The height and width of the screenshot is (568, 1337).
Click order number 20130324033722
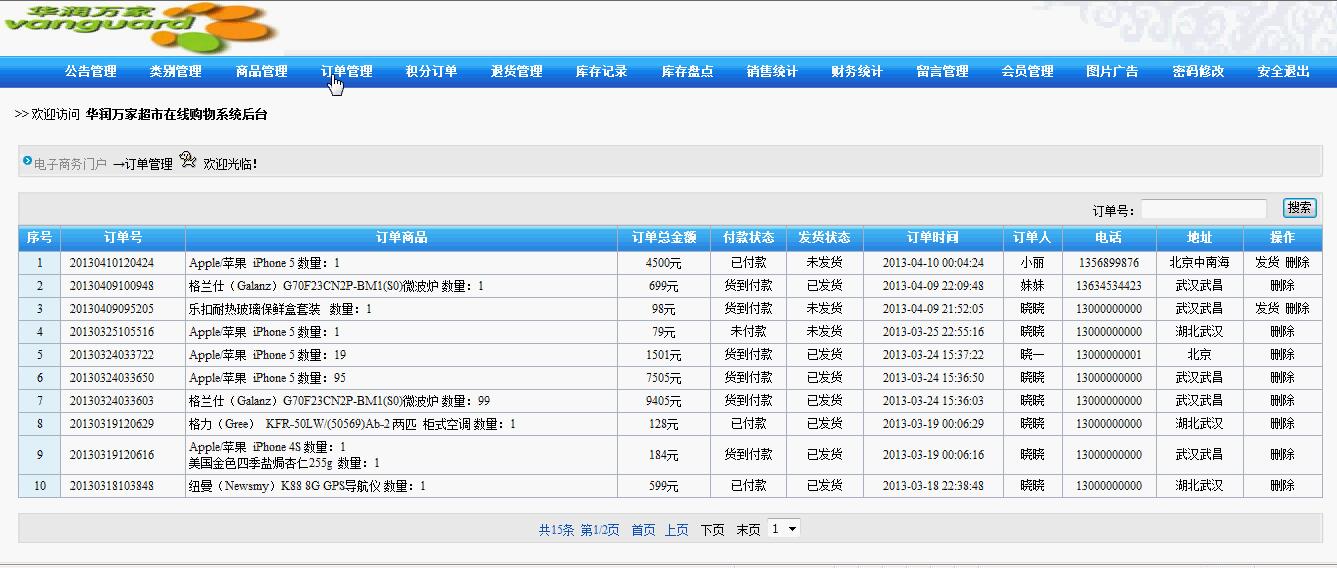112,355
